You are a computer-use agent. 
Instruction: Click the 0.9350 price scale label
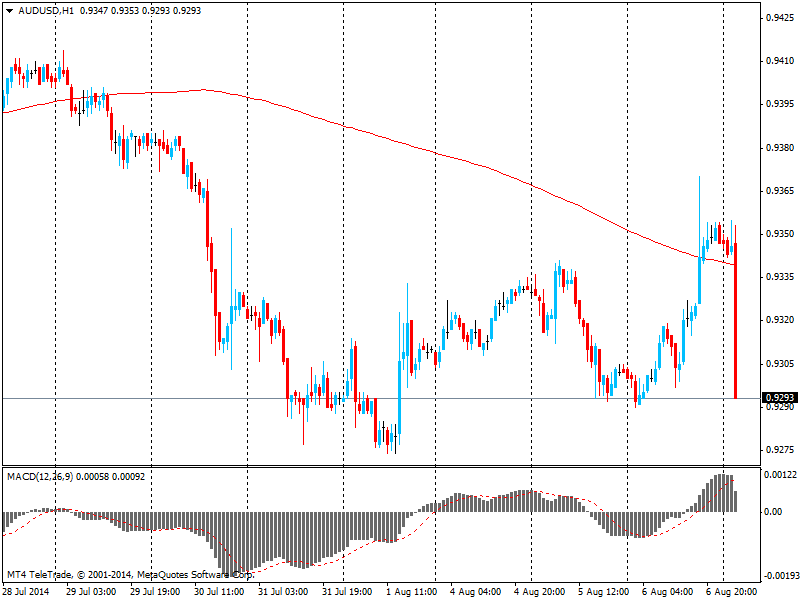[780, 234]
